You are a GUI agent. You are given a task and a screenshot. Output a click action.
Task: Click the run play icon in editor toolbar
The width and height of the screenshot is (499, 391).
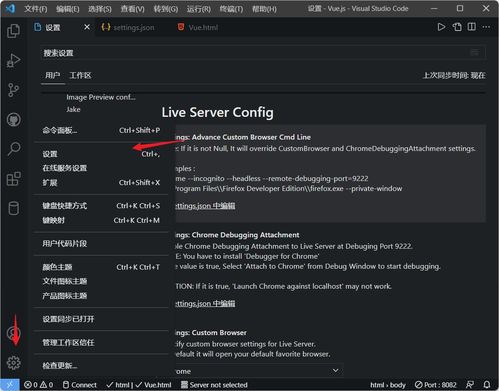[x=441, y=27]
